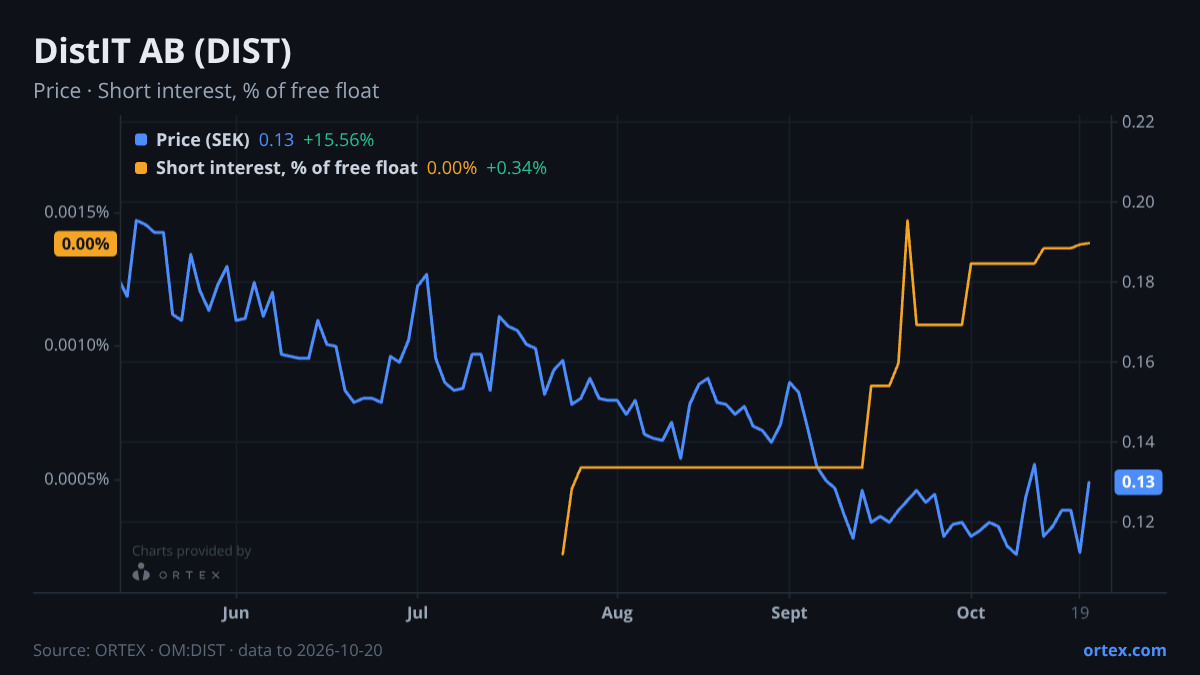Image resolution: width=1200 pixels, height=675 pixels.
Task: Click the 0.0015% left axis label
Action: 77,212
